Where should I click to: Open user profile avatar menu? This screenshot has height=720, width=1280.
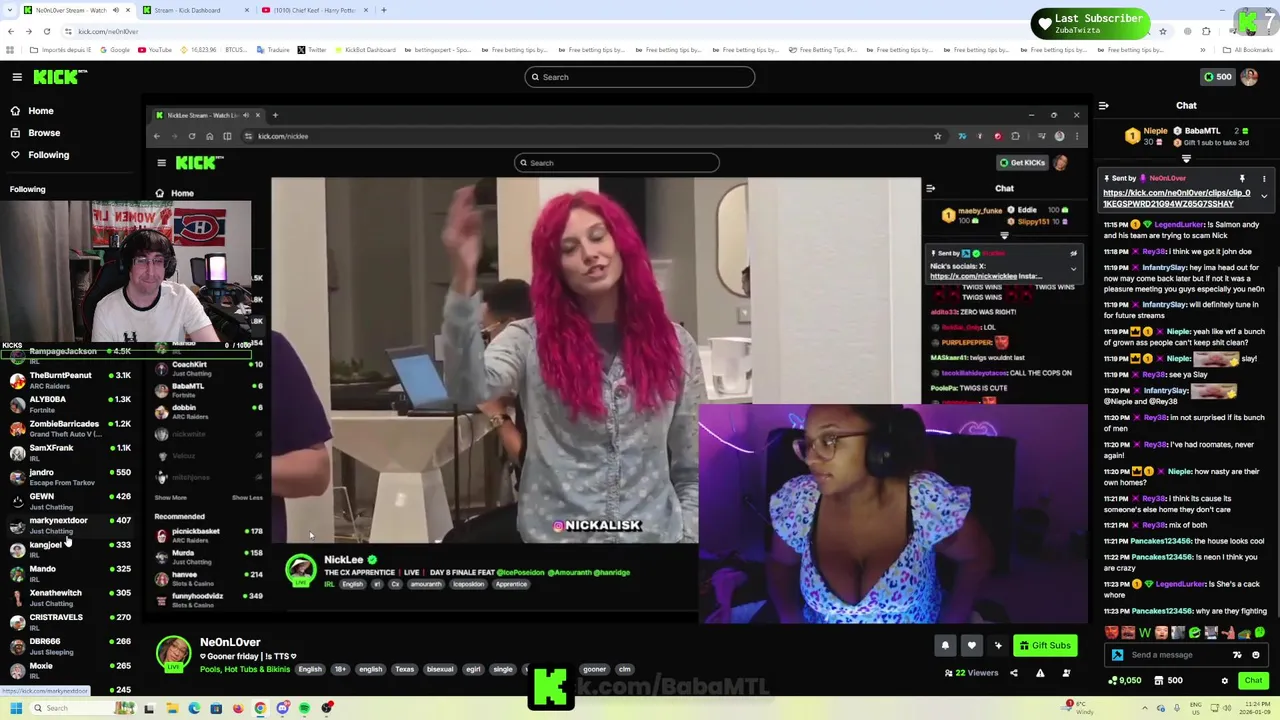(1249, 77)
